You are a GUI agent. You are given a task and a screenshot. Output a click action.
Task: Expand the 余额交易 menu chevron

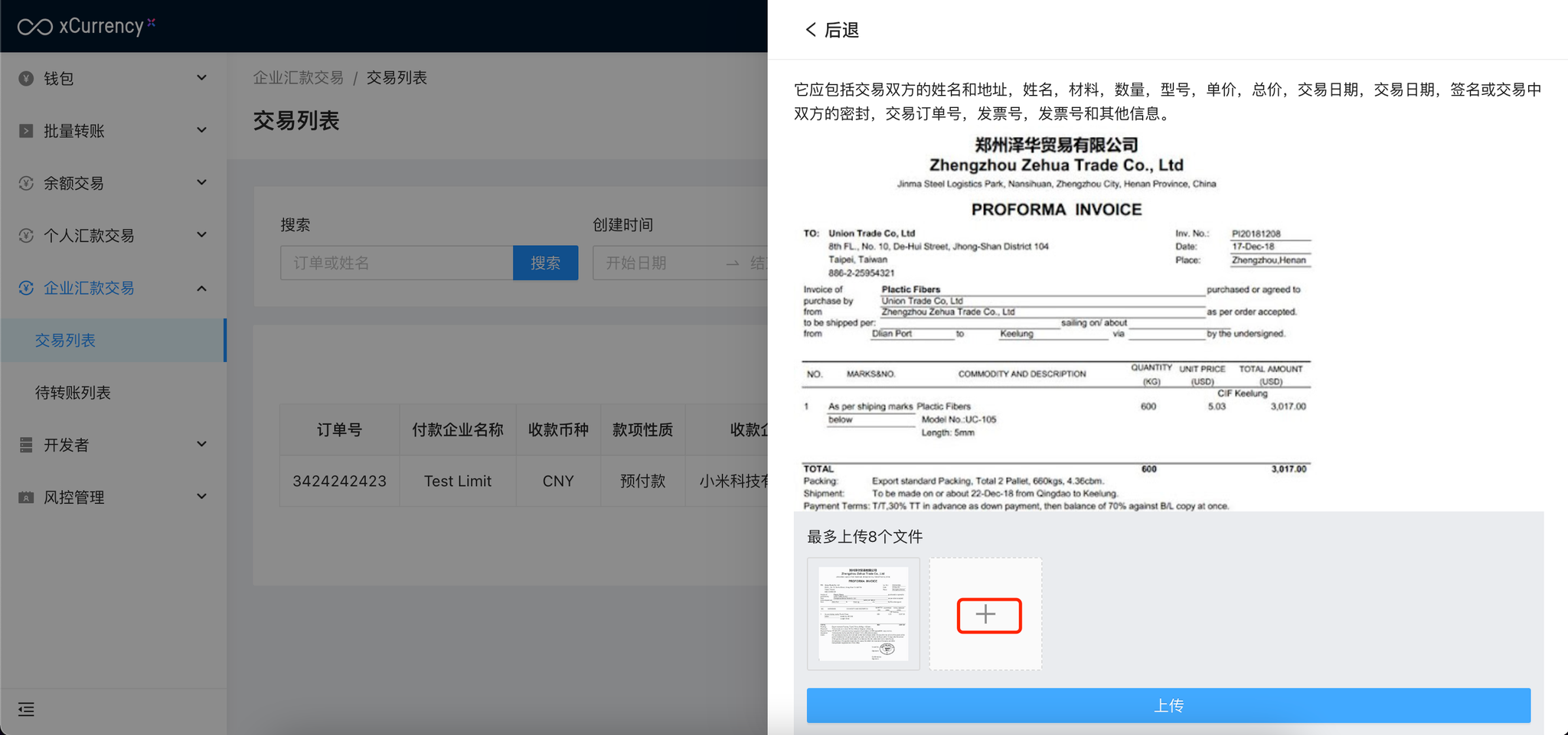tap(201, 183)
